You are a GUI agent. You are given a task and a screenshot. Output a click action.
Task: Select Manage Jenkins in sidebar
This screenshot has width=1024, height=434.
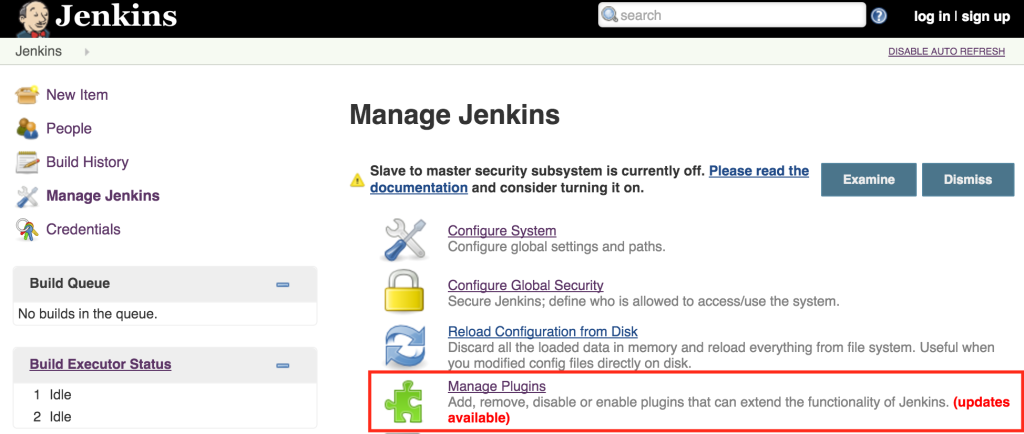click(x=103, y=196)
